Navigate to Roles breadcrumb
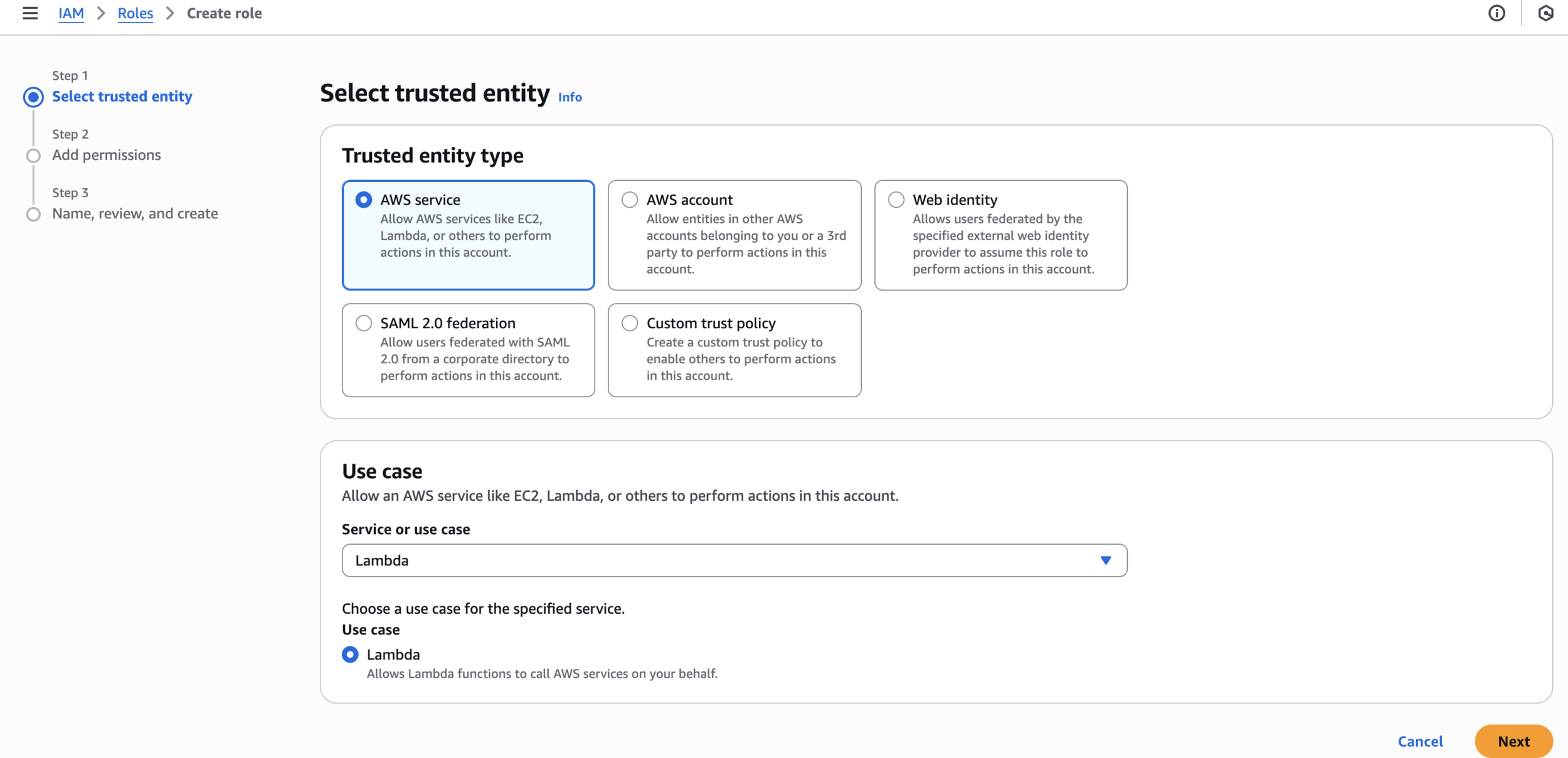Image resolution: width=1568 pixels, height=758 pixels. point(135,13)
